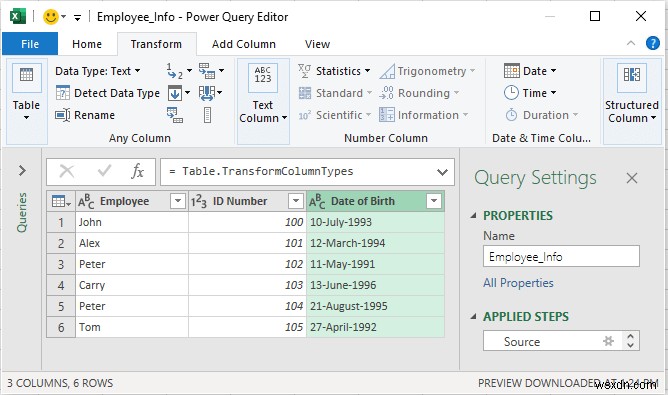The width and height of the screenshot is (668, 395).
Task: Open the Information dropdown
Action: pos(424,115)
